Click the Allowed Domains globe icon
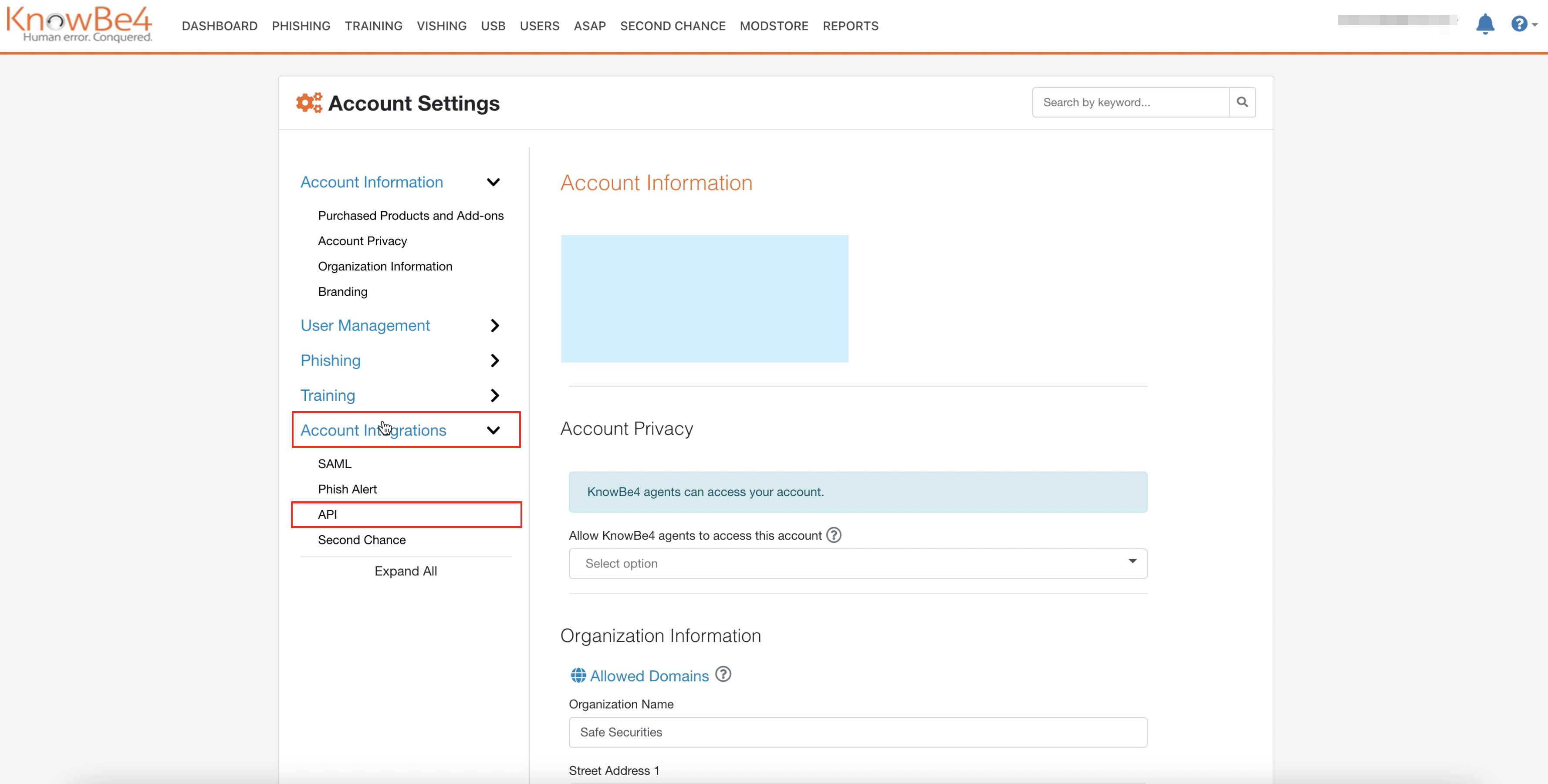Image resolution: width=1548 pixels, height=784 pixels. [x=578, y=675]
